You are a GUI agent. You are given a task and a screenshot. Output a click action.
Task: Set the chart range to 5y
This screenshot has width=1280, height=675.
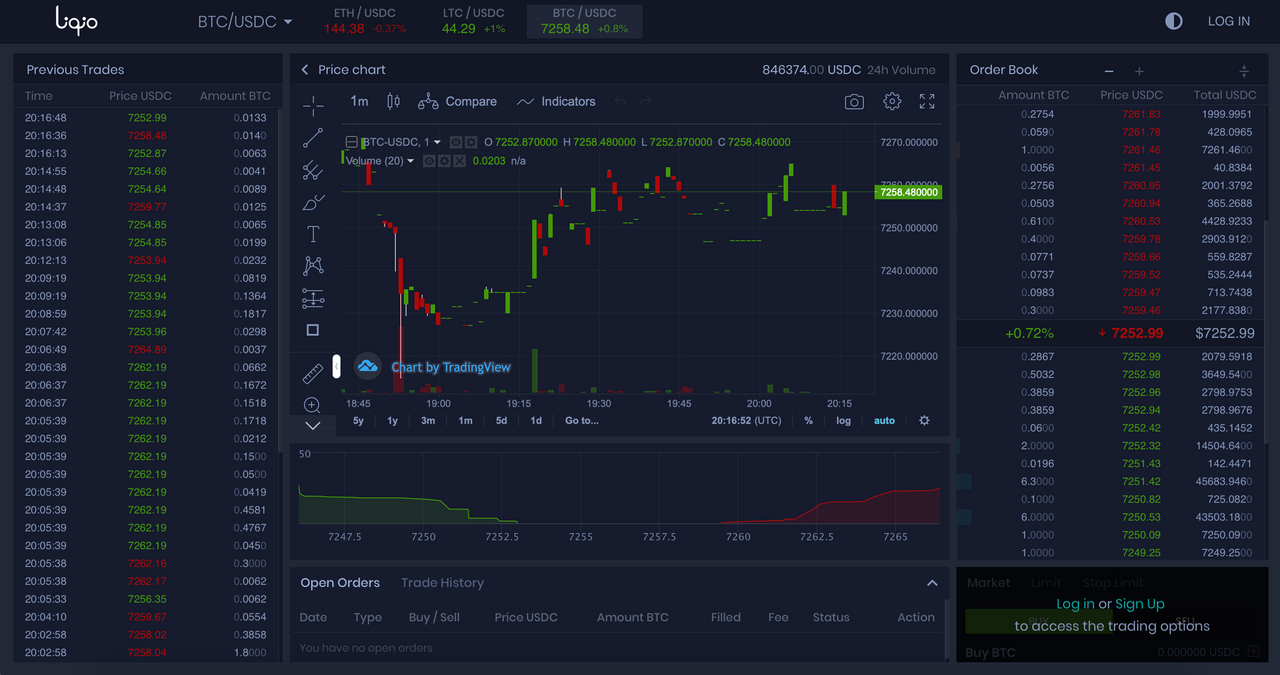359,421
